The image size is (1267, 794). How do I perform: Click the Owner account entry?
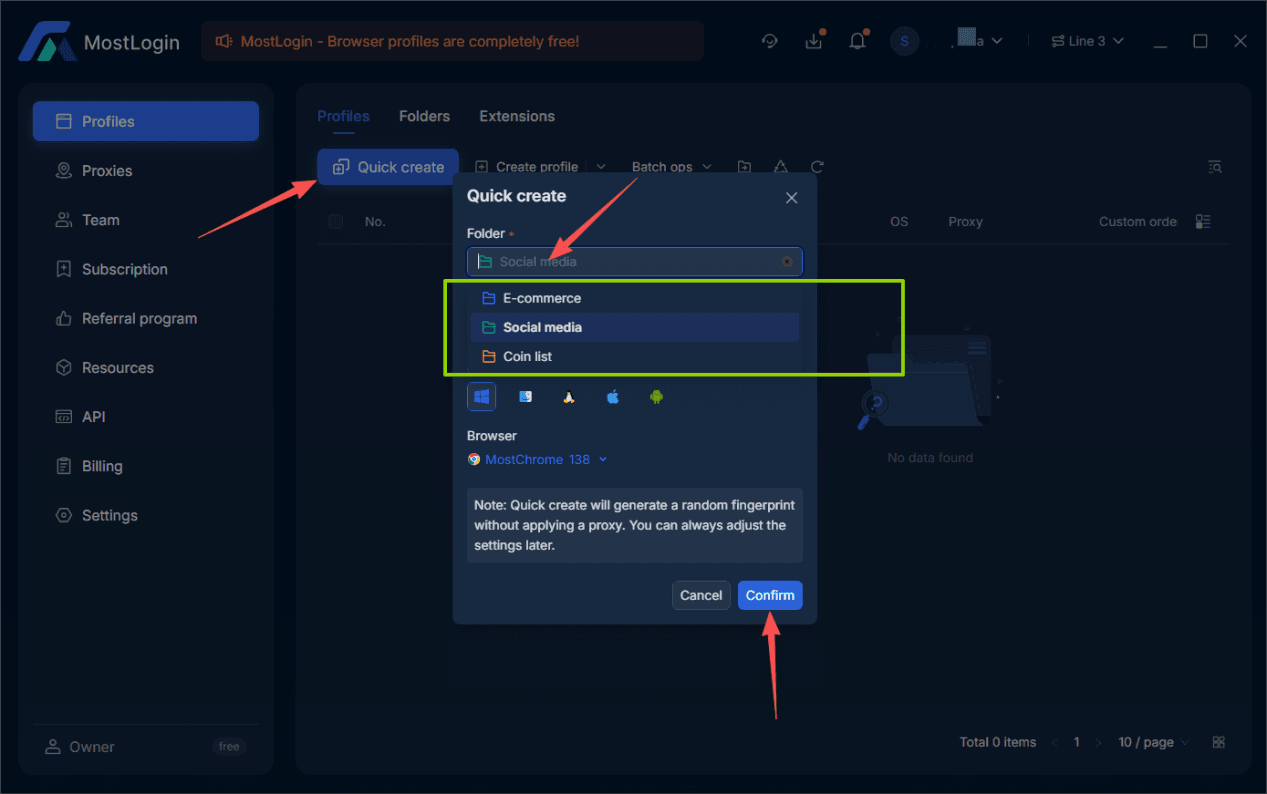(x=80, y=747)
